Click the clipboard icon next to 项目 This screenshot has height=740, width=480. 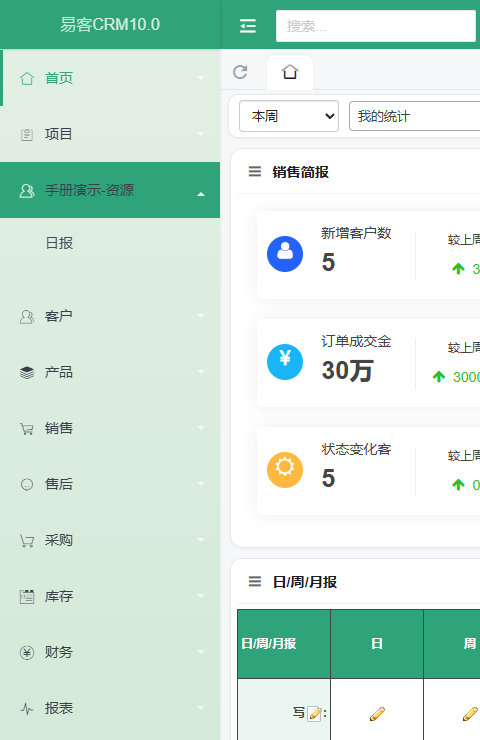27,135
